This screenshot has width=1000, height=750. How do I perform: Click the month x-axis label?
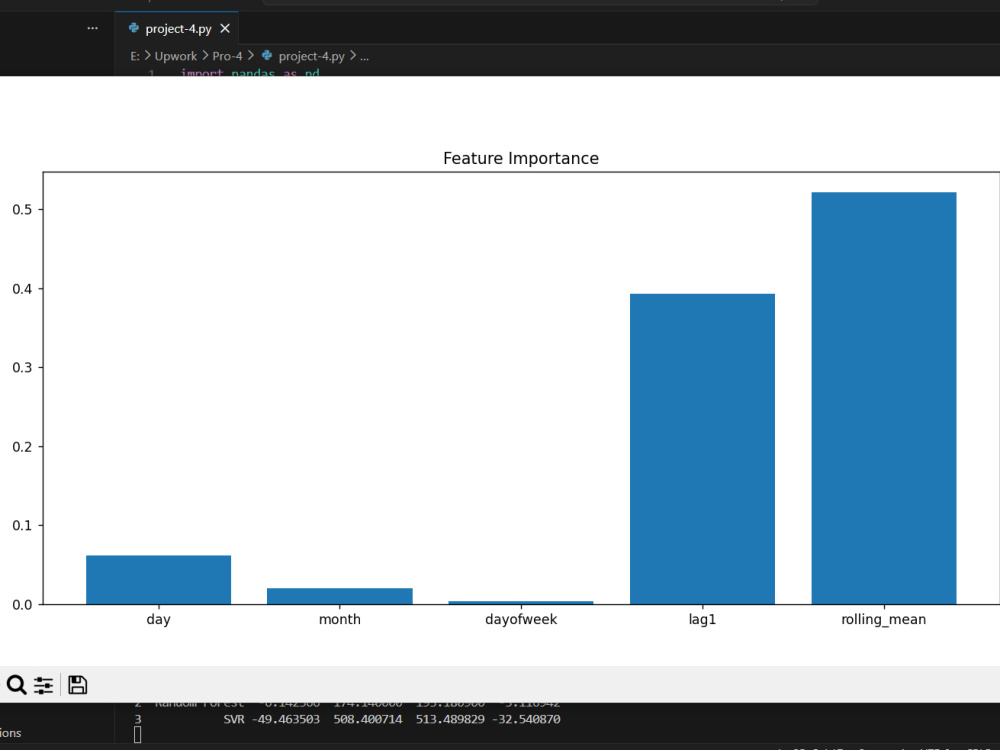[x=340, y=619]
